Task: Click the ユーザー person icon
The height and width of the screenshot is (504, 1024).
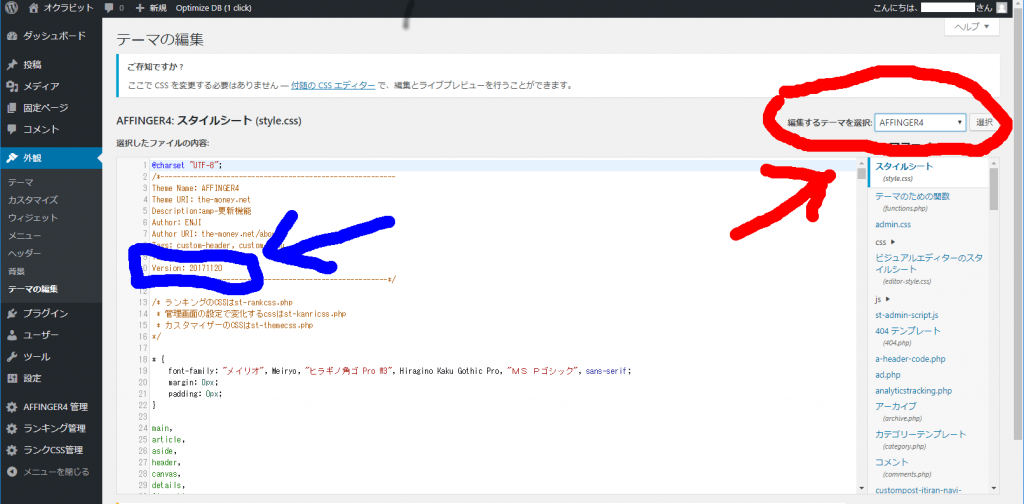Action: pyautogui.click(x=12, y=336)
